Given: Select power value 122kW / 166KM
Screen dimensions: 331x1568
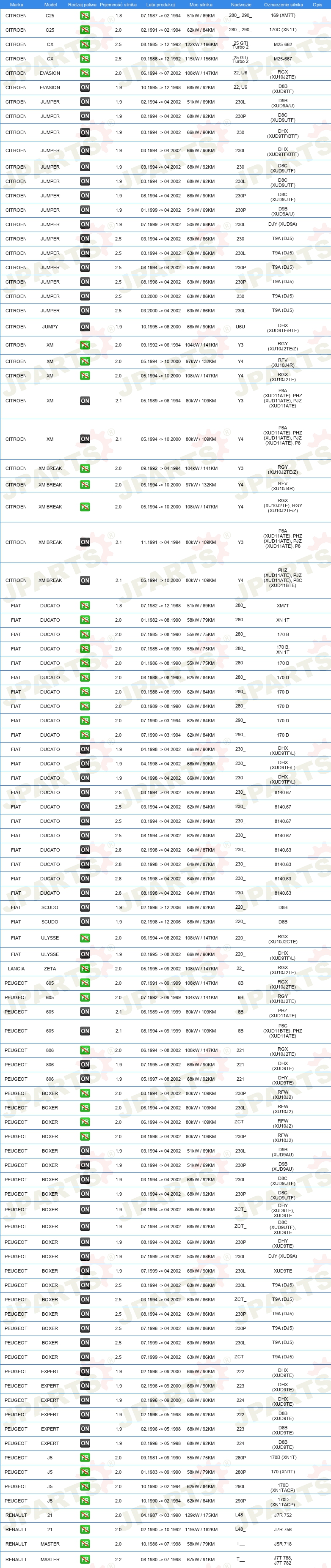Looking at the screenshot, I should tap(201, 44).
